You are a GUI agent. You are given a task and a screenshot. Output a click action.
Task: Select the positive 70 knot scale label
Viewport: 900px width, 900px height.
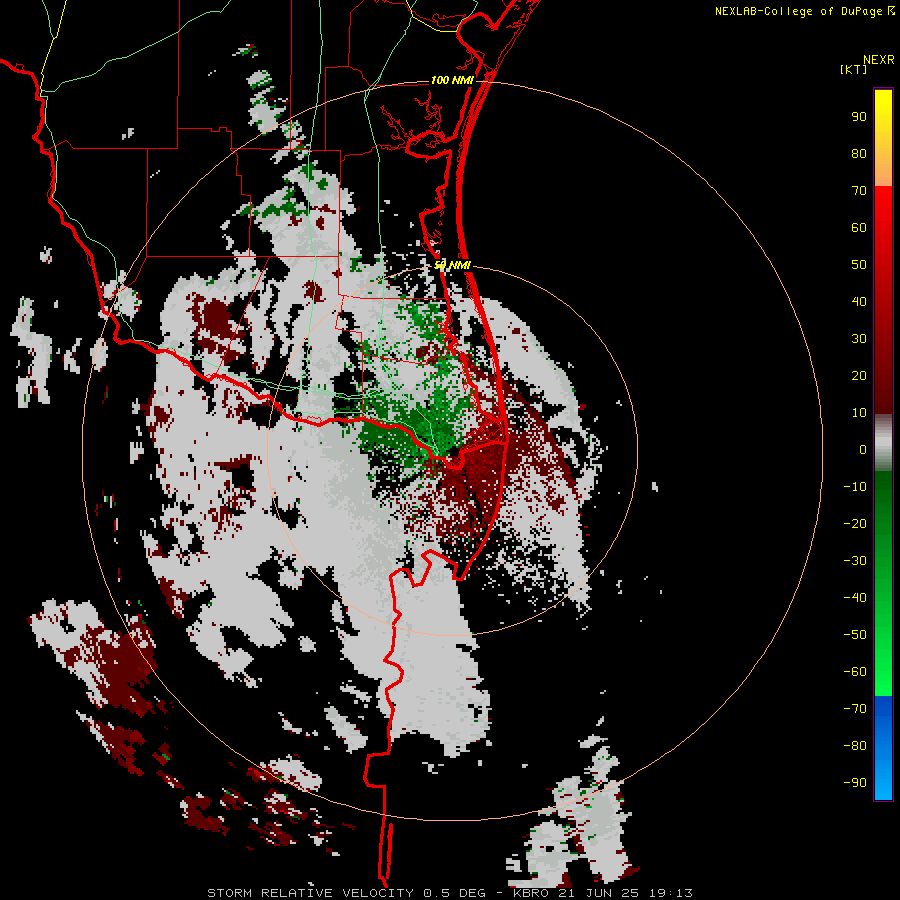tap(859, 191)
